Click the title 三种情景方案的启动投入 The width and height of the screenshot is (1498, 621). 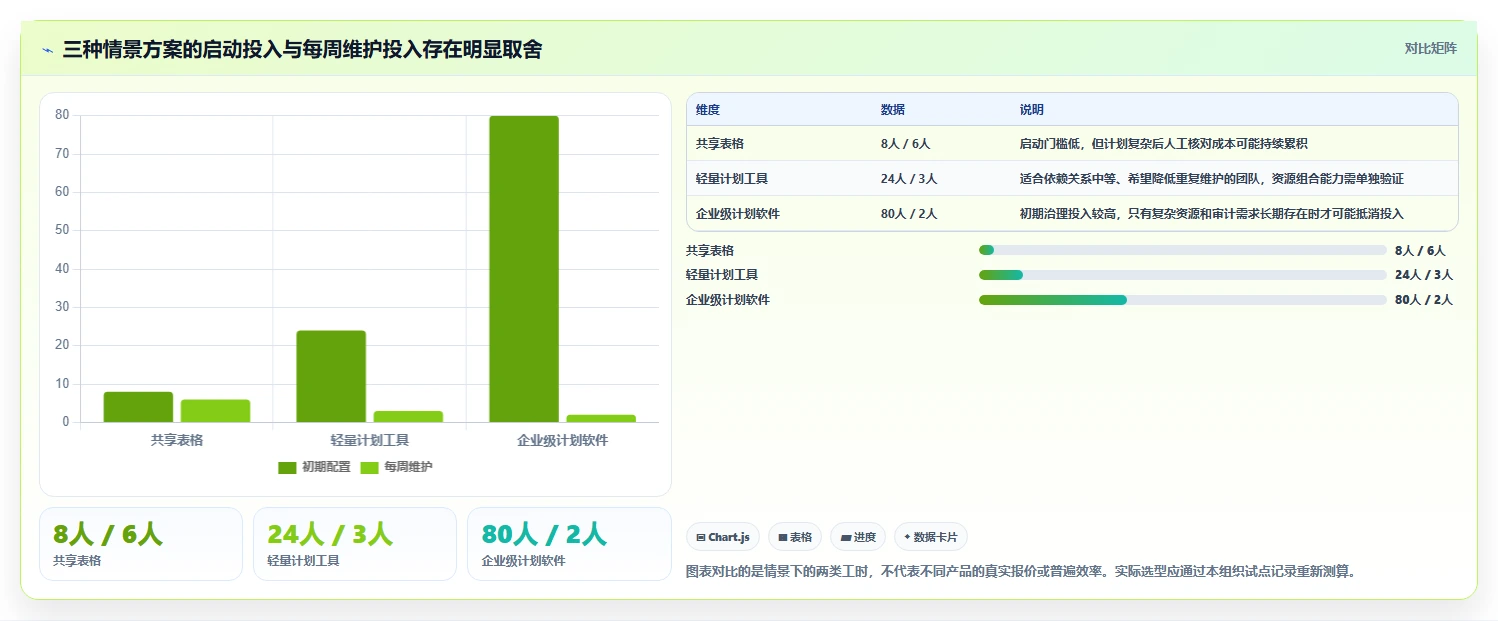302,49
